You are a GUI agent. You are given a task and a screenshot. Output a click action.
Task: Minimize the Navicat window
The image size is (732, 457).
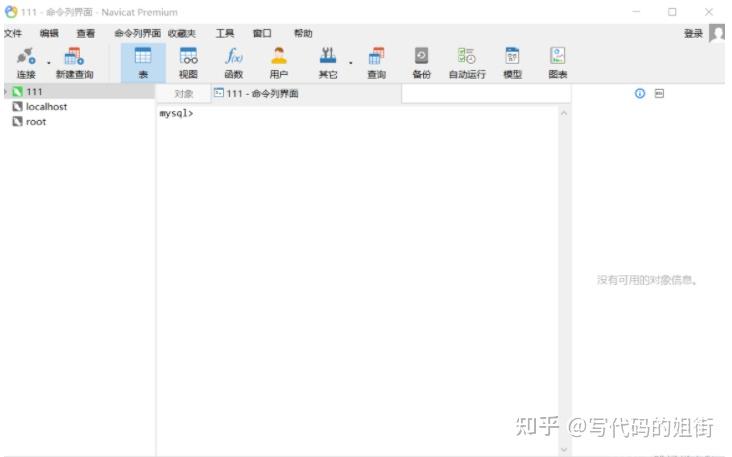(636, 12)
